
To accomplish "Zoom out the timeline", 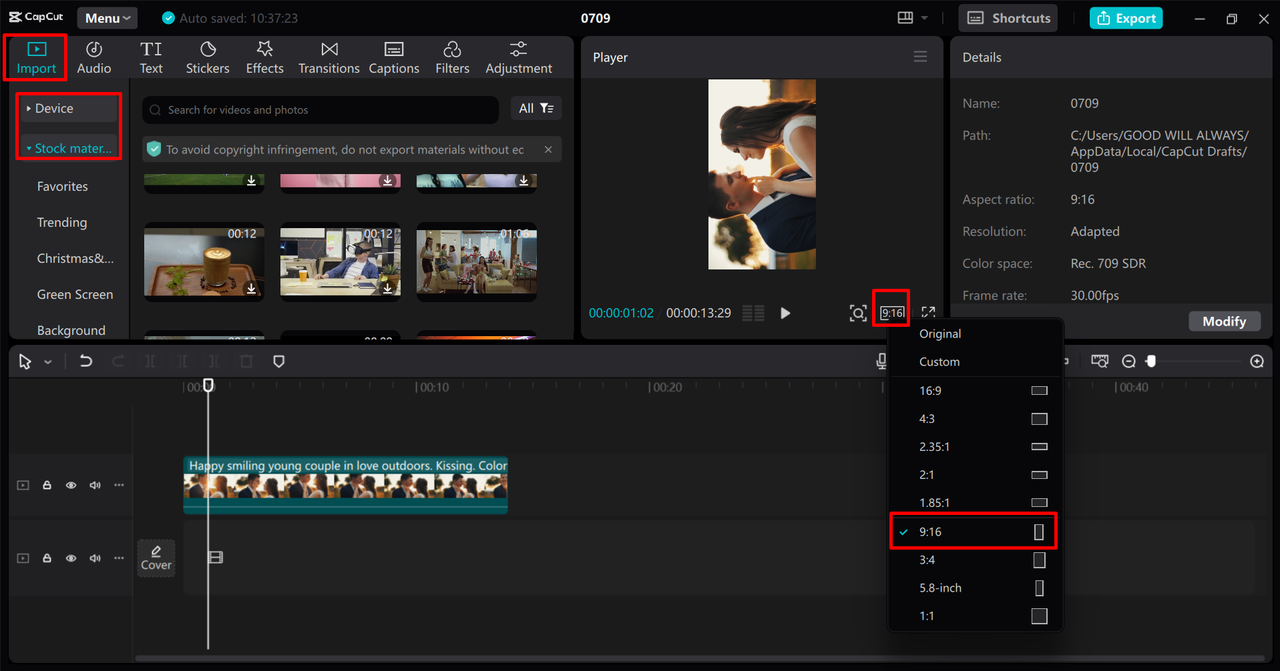I will point(1129,362).
